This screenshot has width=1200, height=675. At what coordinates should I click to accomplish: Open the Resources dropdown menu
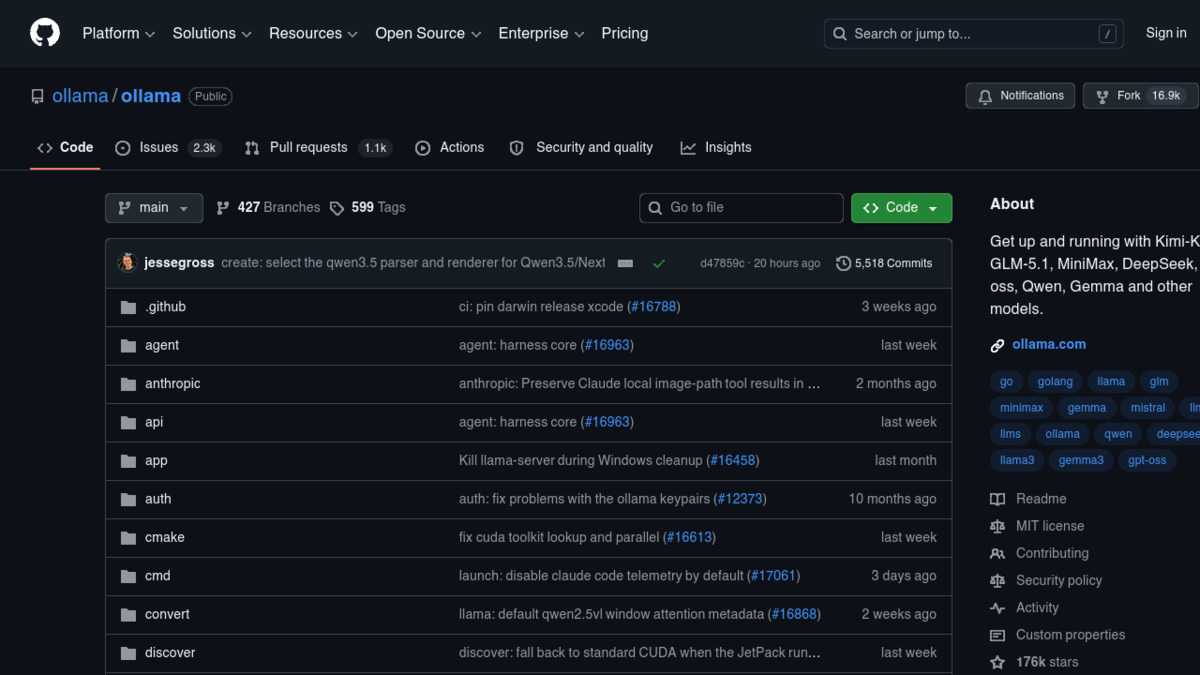(313, 33)
